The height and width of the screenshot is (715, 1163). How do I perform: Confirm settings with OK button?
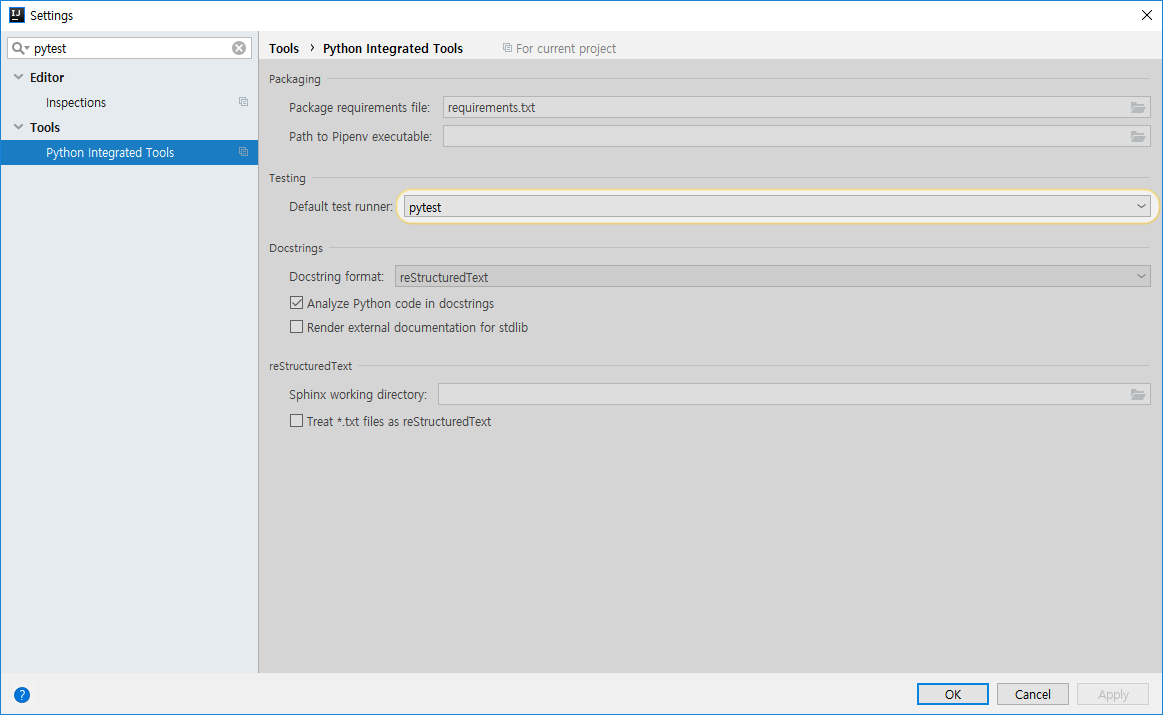click(x=952, y=694)
